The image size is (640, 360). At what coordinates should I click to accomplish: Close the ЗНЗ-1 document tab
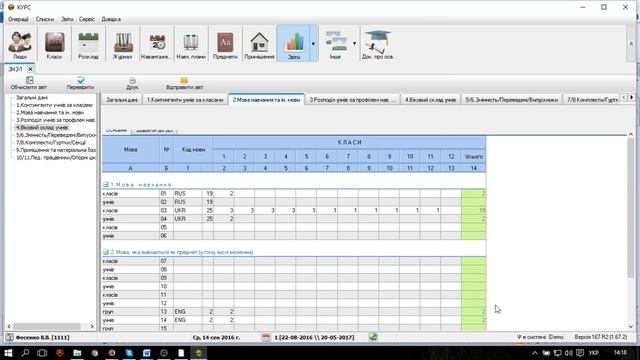pyautogui.click(x=30, y=69)
